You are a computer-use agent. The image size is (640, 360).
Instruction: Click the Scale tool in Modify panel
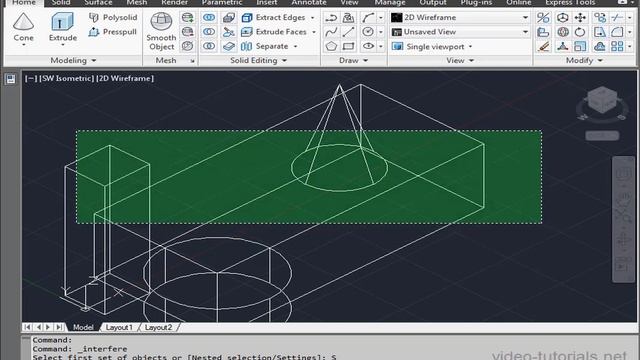[580, 46]
